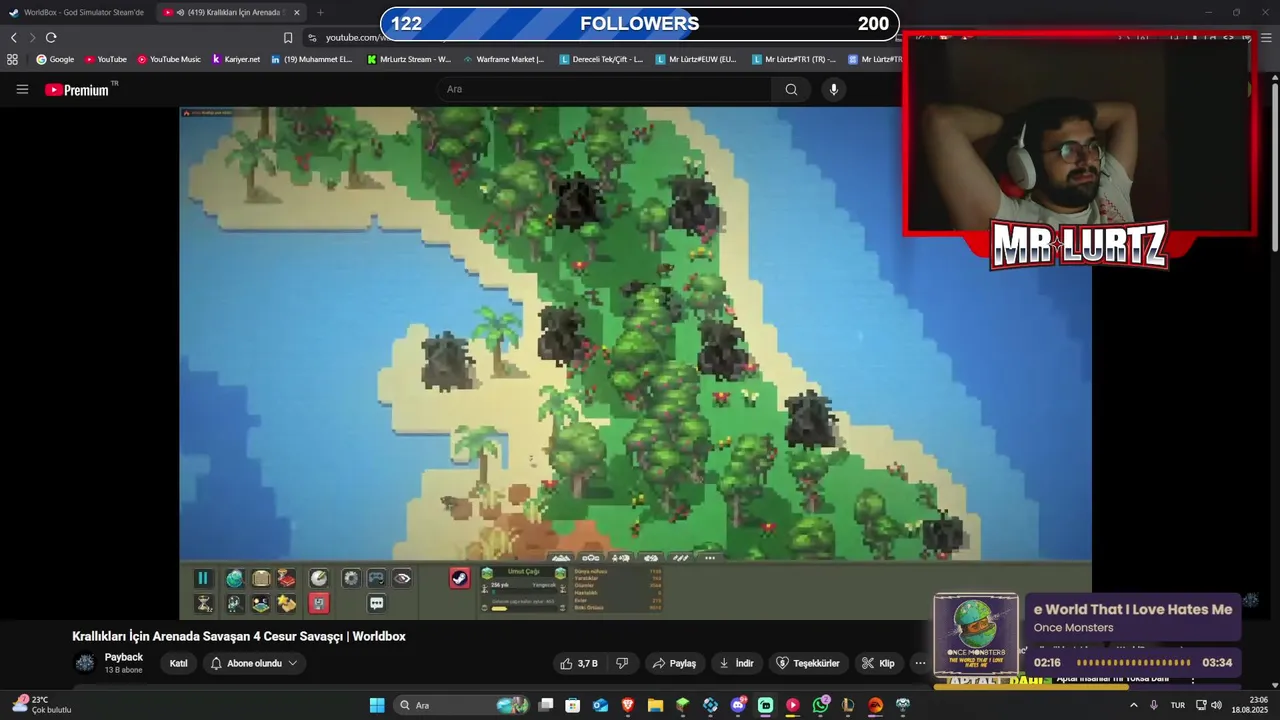Start voice search with microphone icon
Screen dimensions: 1280x720
click(x=834, y=89)
